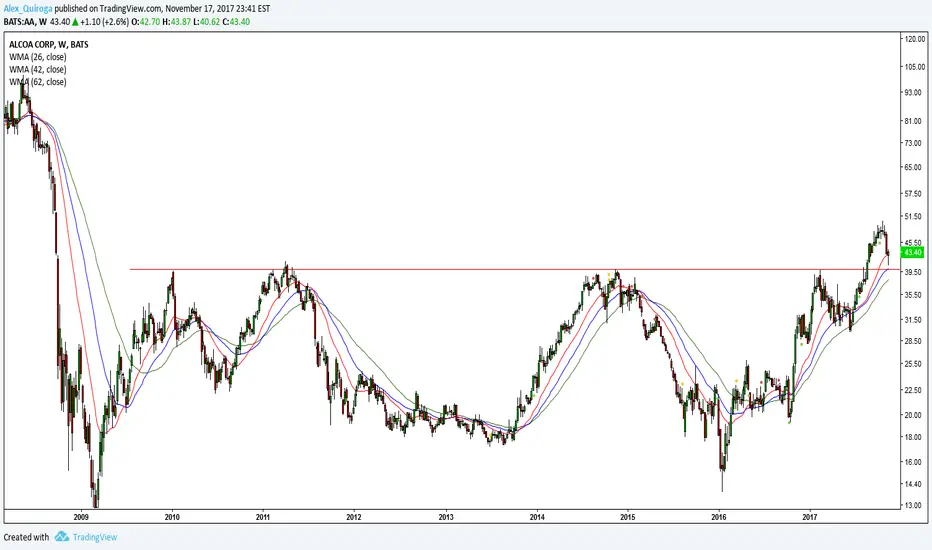The width and height of the screenshot is (932, 550).
Task: Click the 35.50 price axis label
Action: [x=912, y=295]
